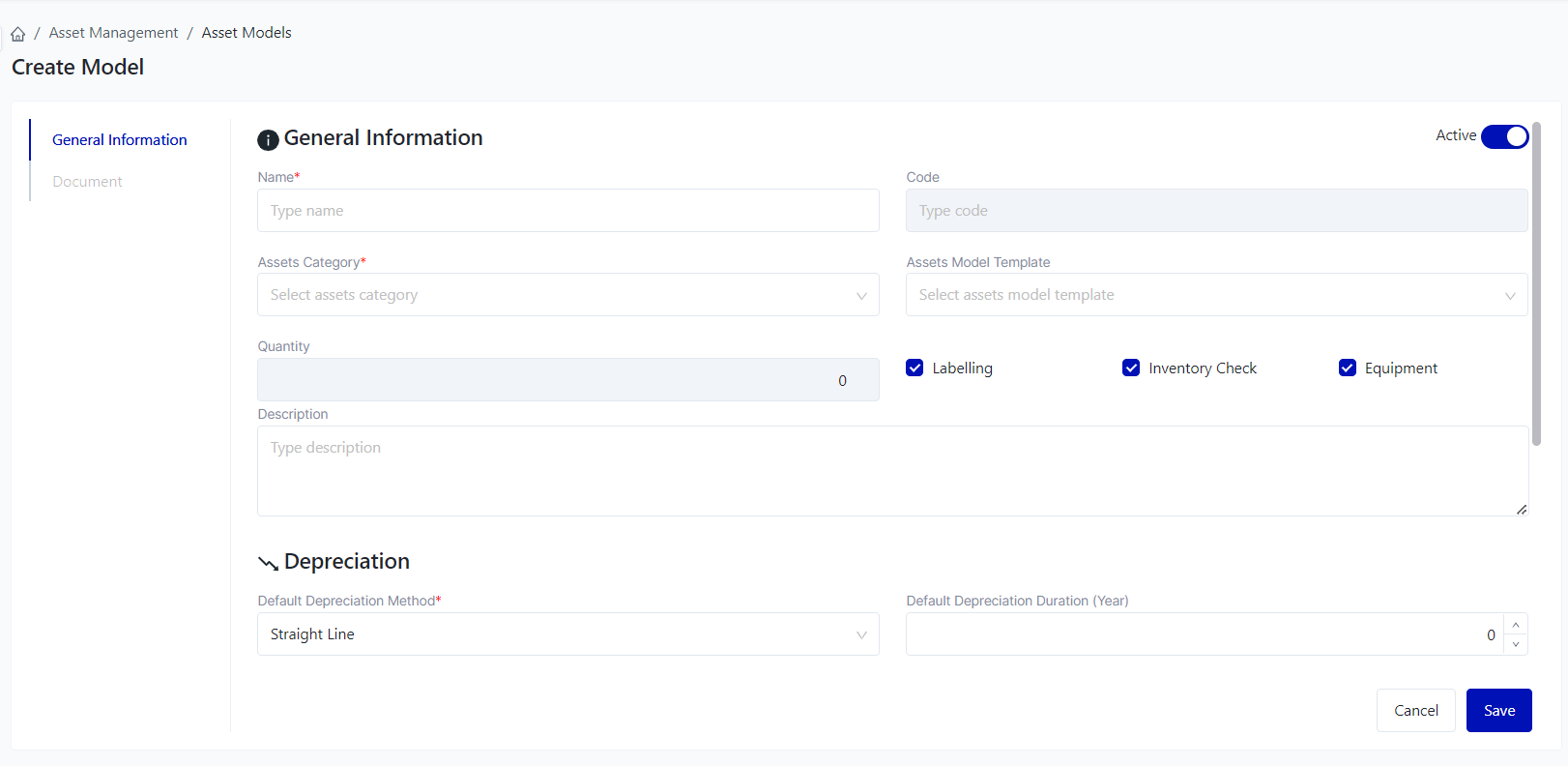The width and height of the screenshot is (1568, 766).
Task: Click the description resize handle
Action: click(1521, 509)
